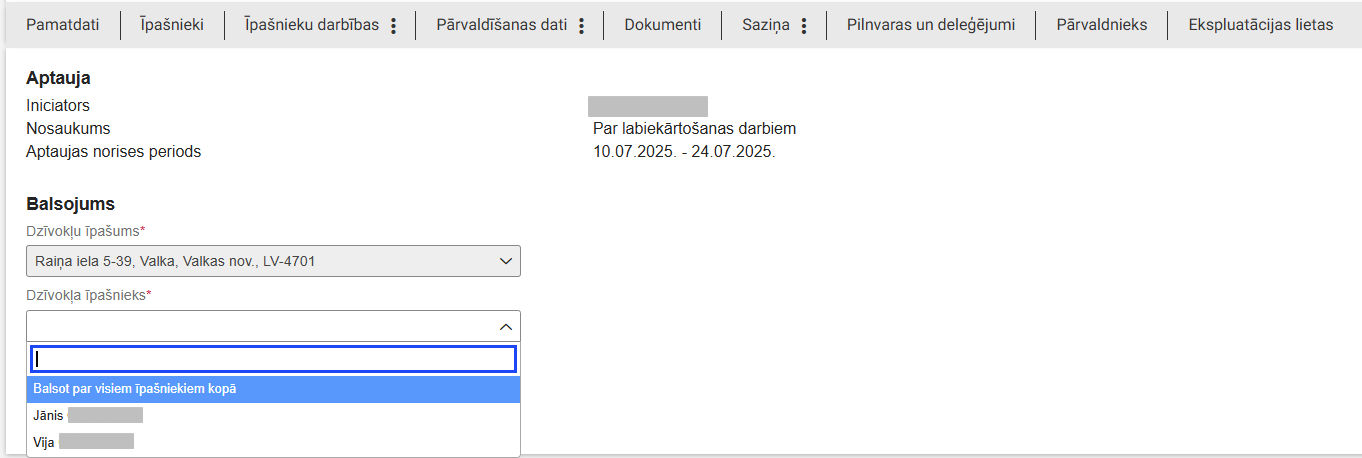Open the three-dot menu beside Saziņa
The height and width of the screenshot is (458, 1362).
[804, 26]
